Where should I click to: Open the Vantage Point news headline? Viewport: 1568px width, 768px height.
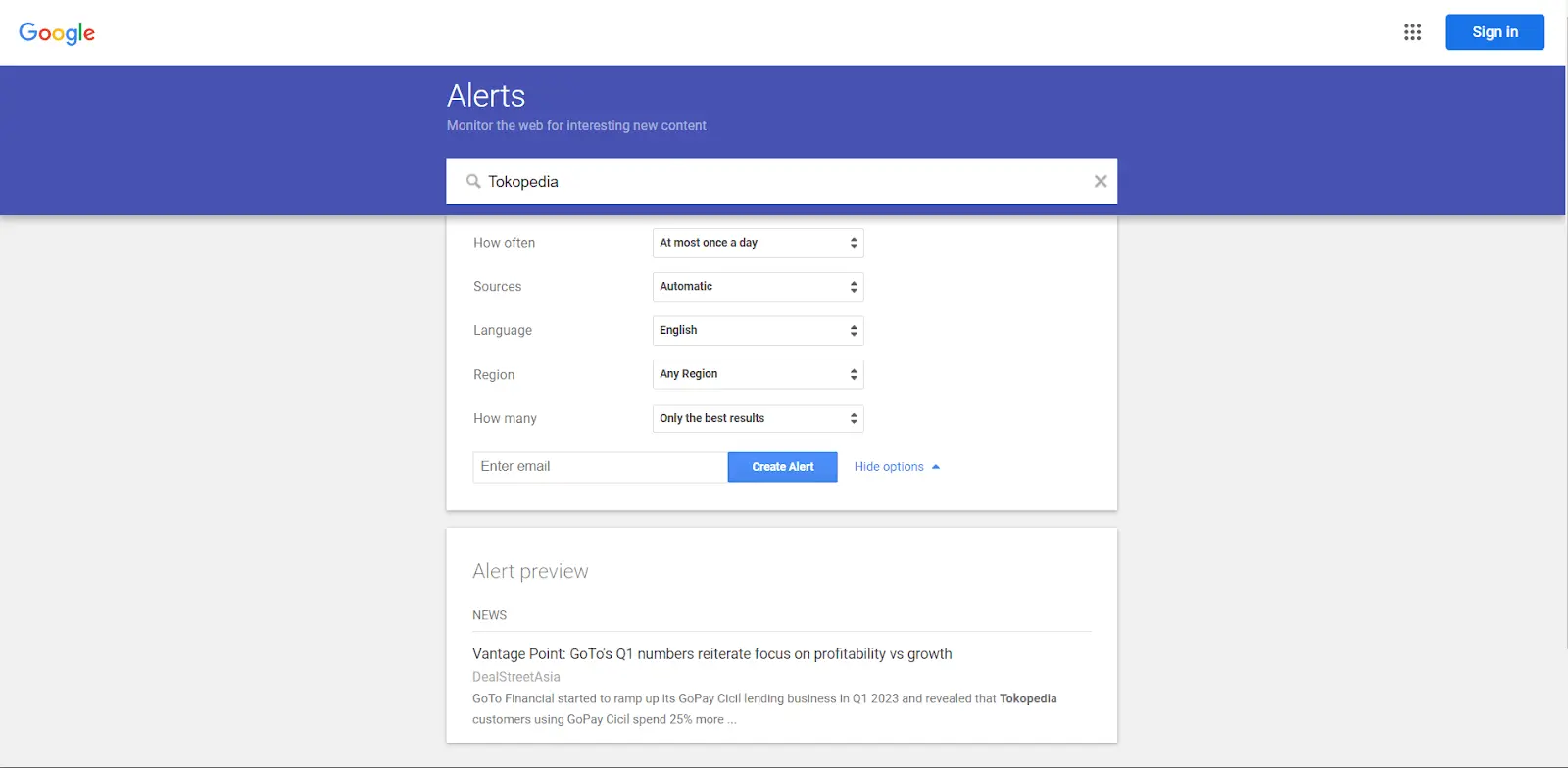711,654
